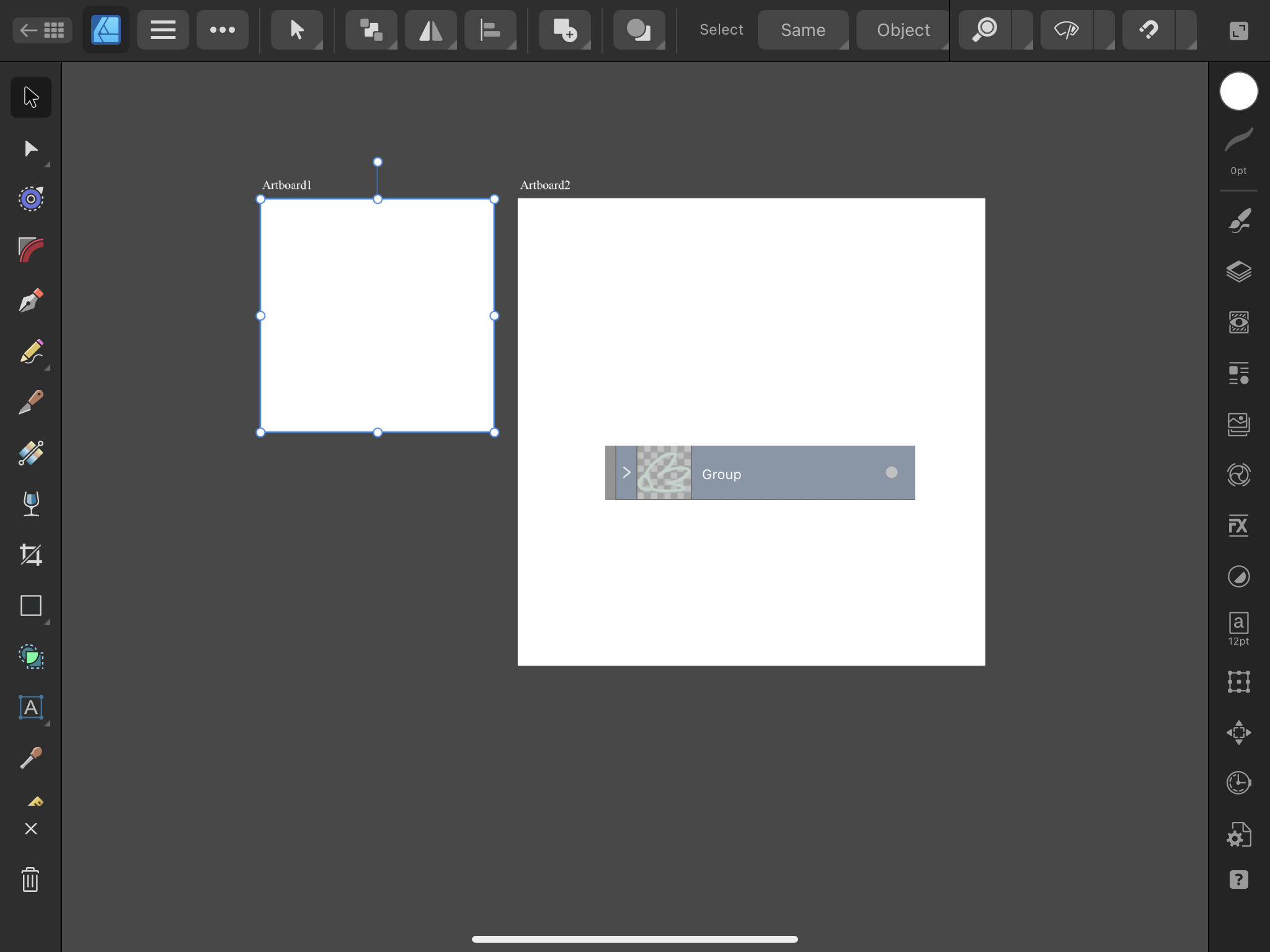
Task: Select the Frame Text tool
Action: pos(31,707)
